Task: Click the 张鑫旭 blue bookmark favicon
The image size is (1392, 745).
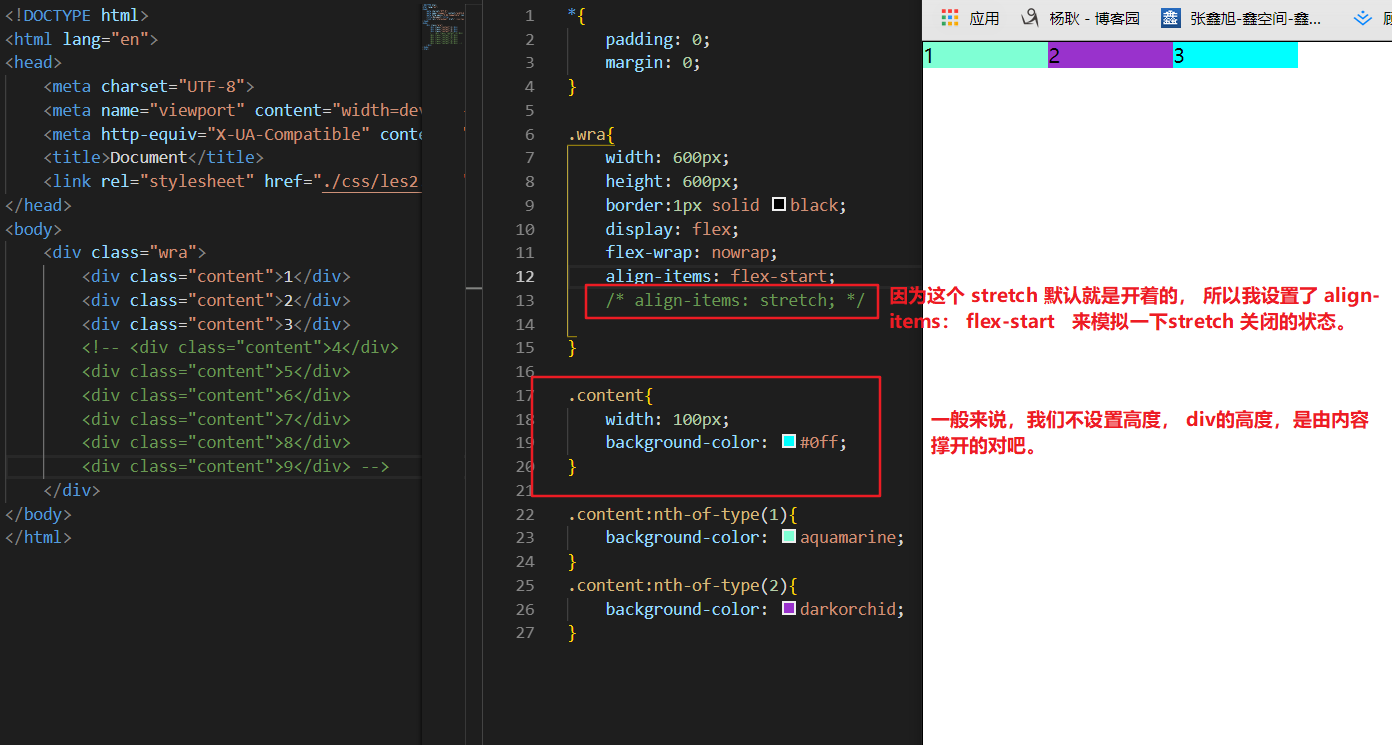Action: coord(1170,18)
